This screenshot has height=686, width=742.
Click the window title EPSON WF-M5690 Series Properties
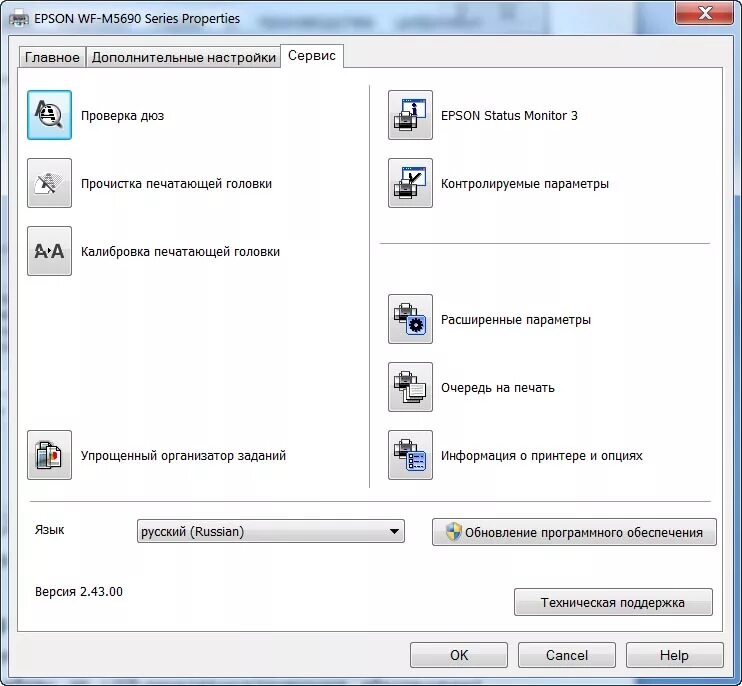[137, 19]
